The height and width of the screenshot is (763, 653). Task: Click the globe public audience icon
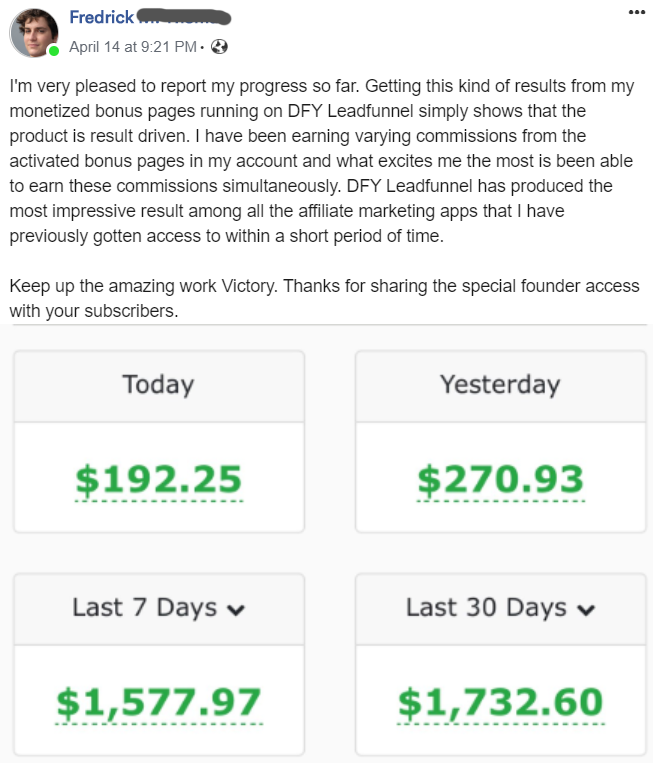(x=220, y=47)
